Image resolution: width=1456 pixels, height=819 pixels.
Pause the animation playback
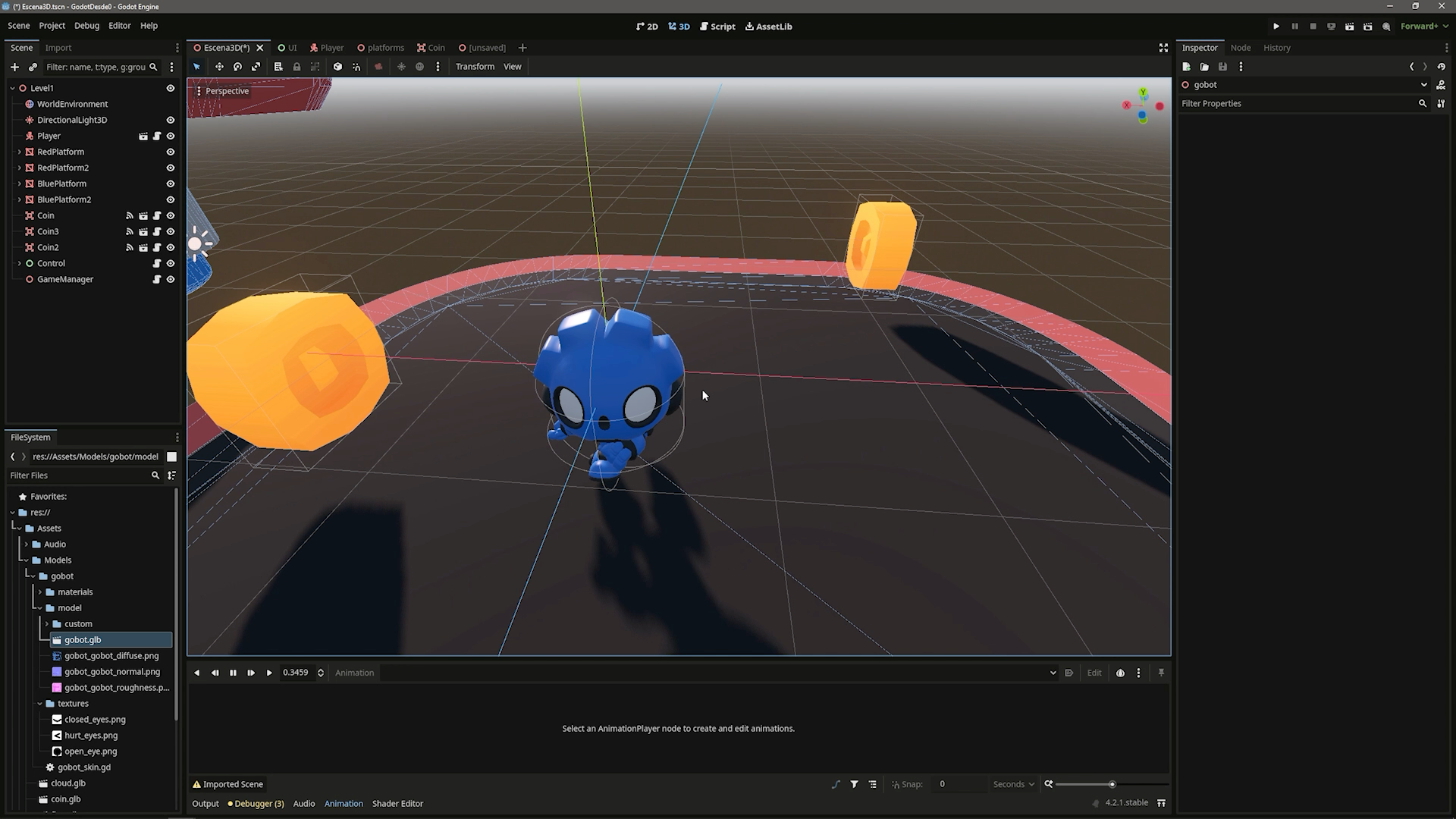pyautogui.click(x=233, y=673)
